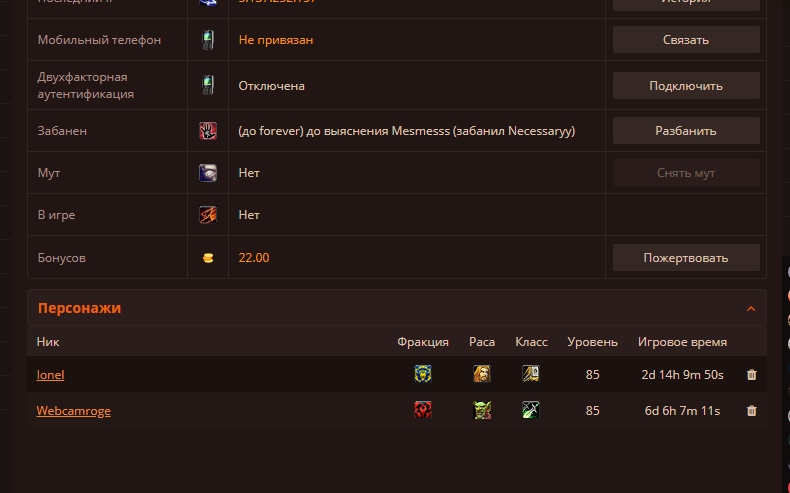The width and height of the screenshot is (790, 493).
Task: Click the Horde faction icon for Webcamroge
Action: click(423, 410)
